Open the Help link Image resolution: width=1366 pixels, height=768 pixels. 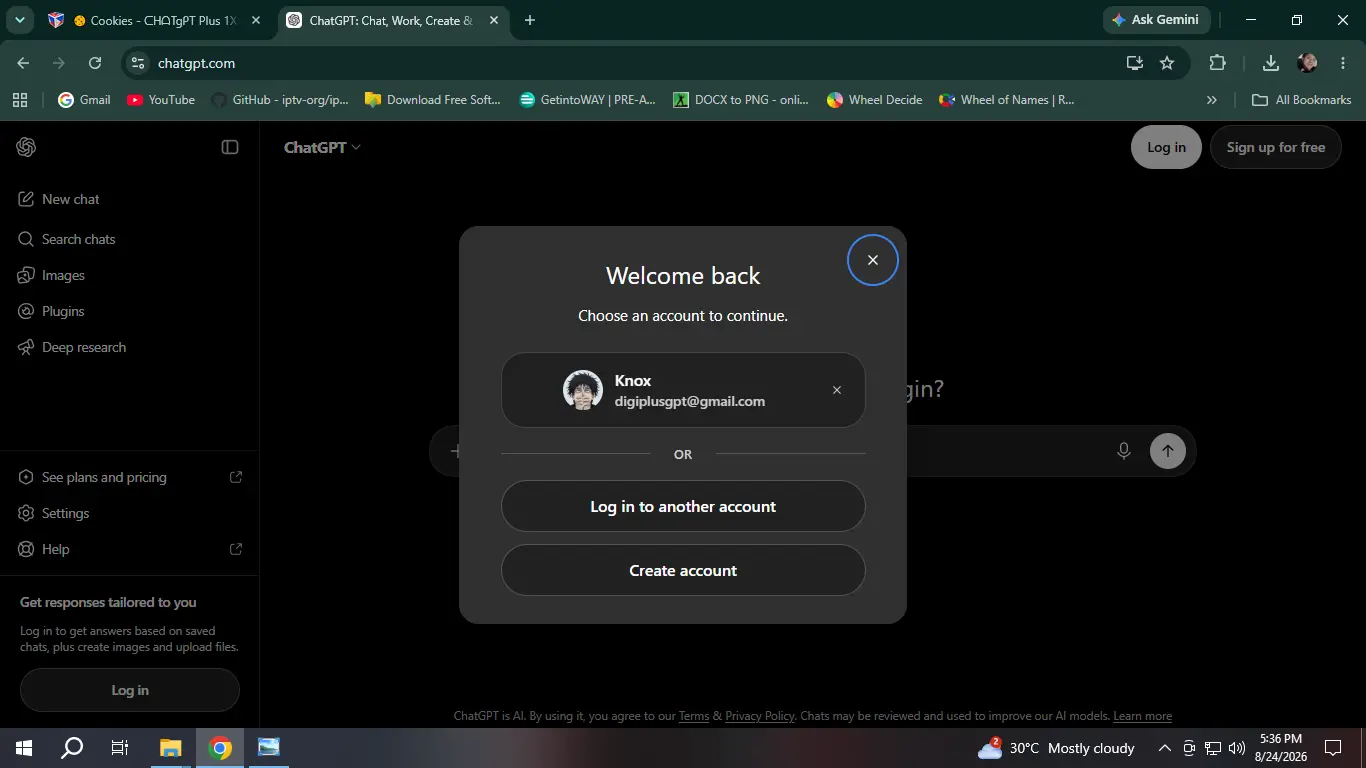130,549
